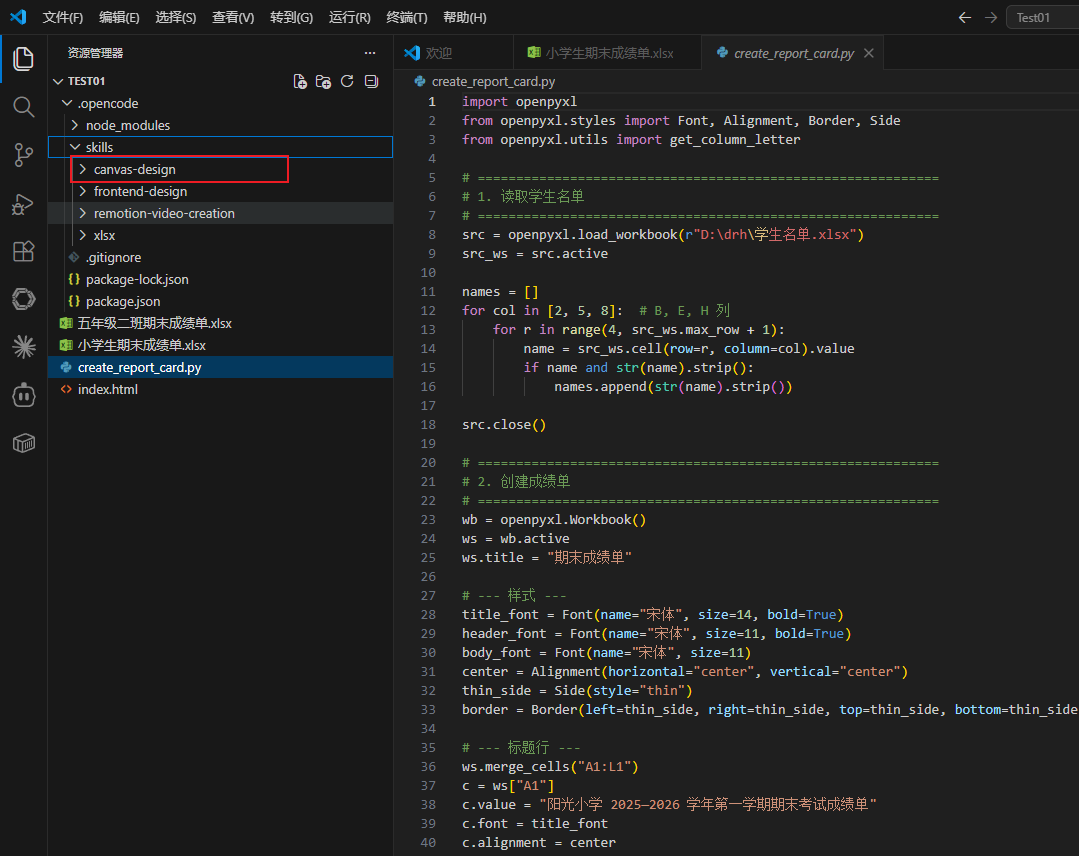
Task: Open index.html in explorer
Action: (x=220, y=389)
